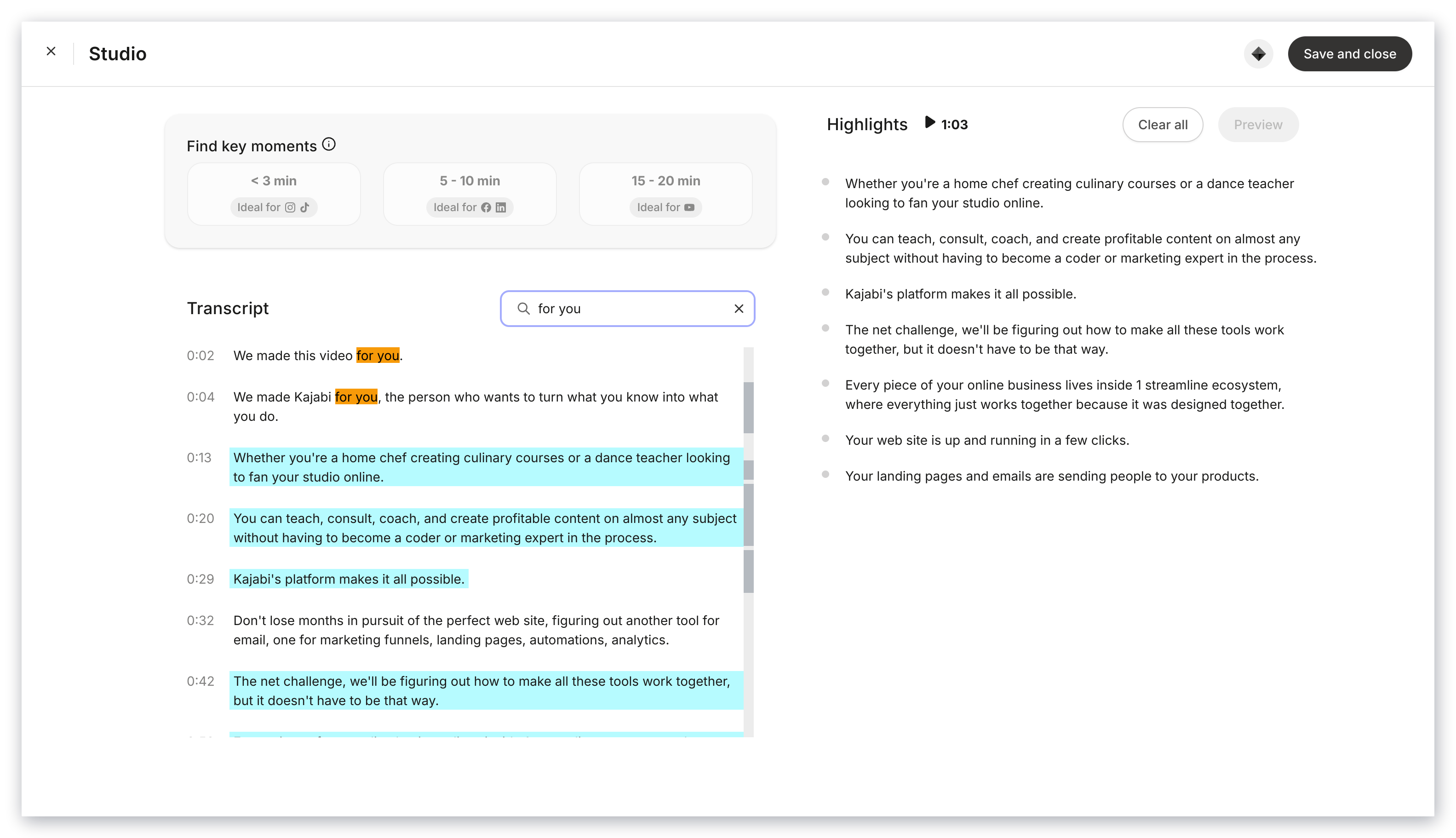Click the highlighted 0:13 transcript line about home chef
The height and width of the screenshot is (838, 1456).
[486, 467]
